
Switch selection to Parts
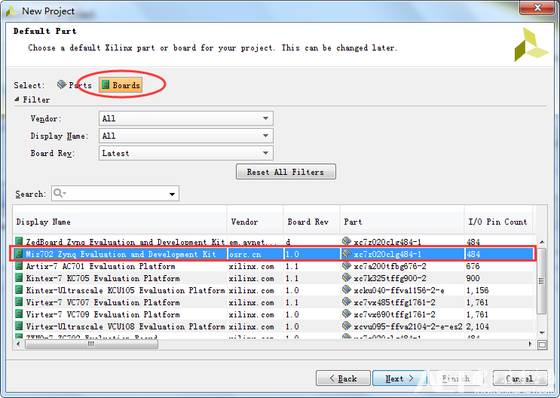click(x=74, y=85)
